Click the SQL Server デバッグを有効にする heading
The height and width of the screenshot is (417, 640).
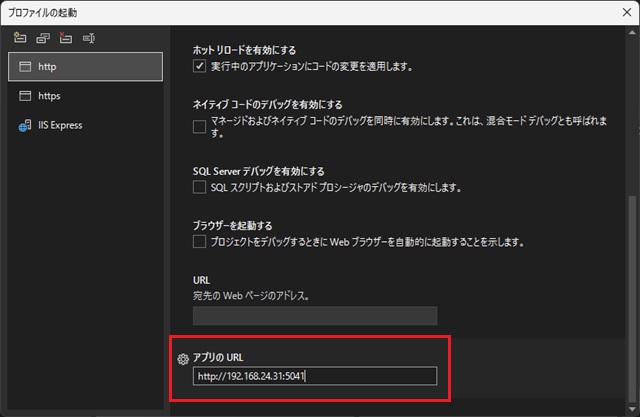tap(259, 171)
